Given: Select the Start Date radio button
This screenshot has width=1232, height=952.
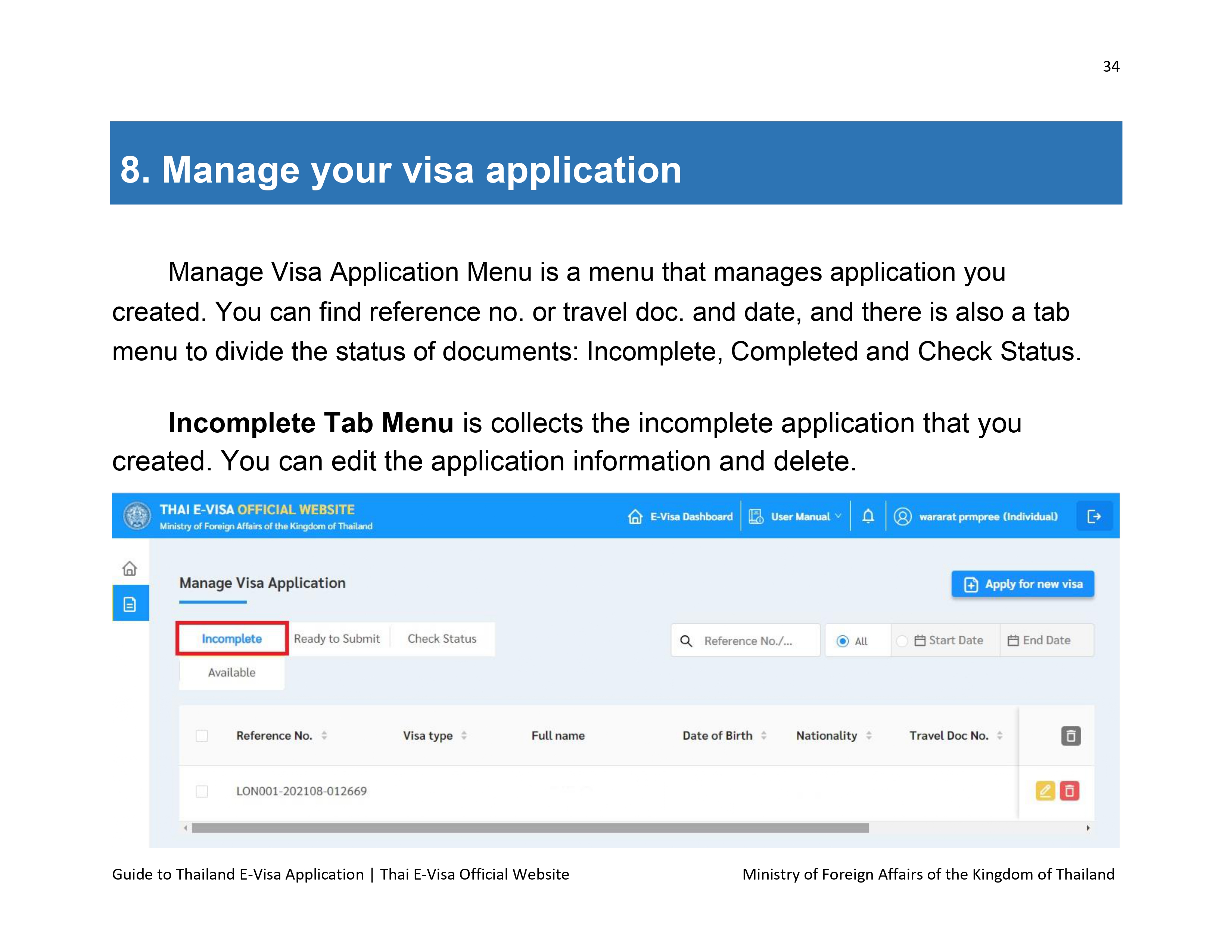Looking at the screenshot, I should [902, 641].
